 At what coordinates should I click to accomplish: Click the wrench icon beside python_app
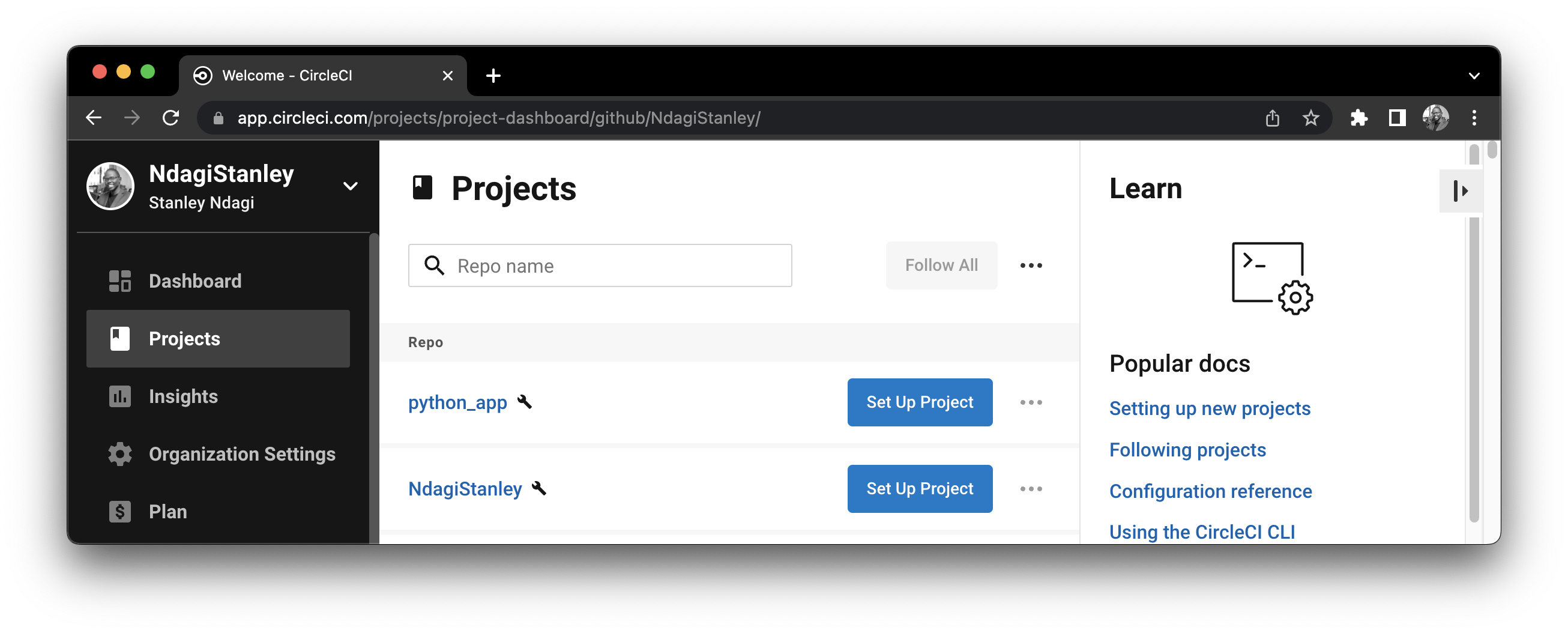(525, 402)
